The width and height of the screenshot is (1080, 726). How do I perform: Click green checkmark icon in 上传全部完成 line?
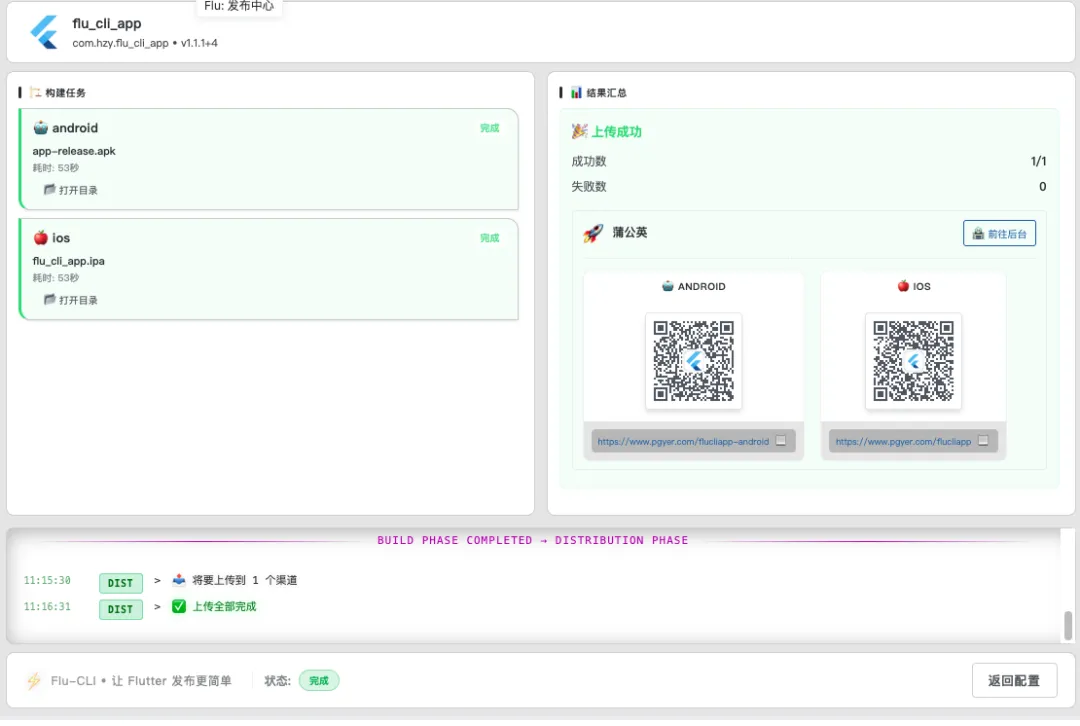pos(178,606)
